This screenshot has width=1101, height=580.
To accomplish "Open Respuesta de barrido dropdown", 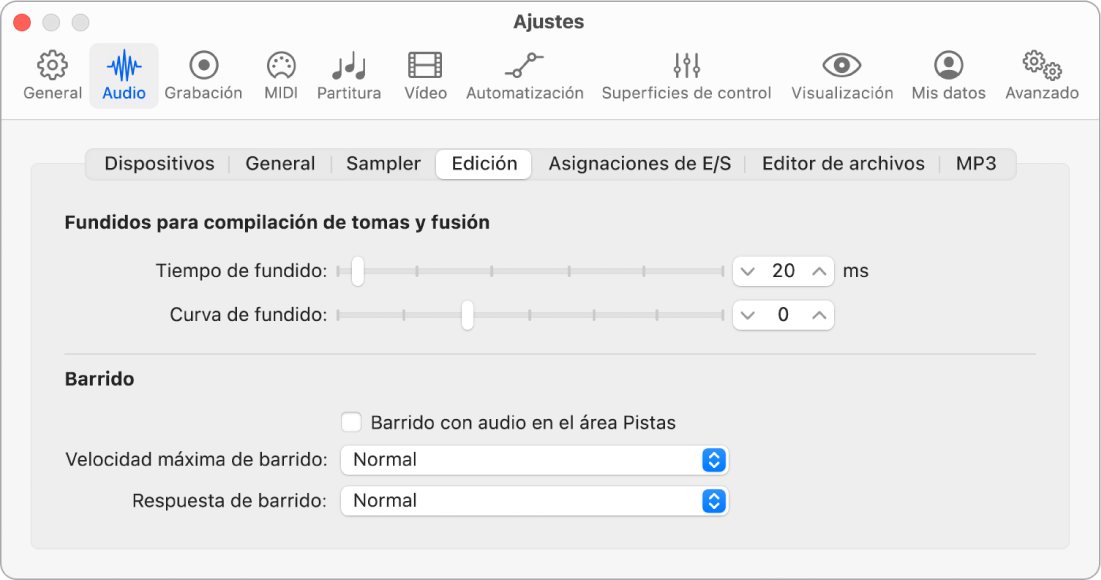I will coord(534,501).
